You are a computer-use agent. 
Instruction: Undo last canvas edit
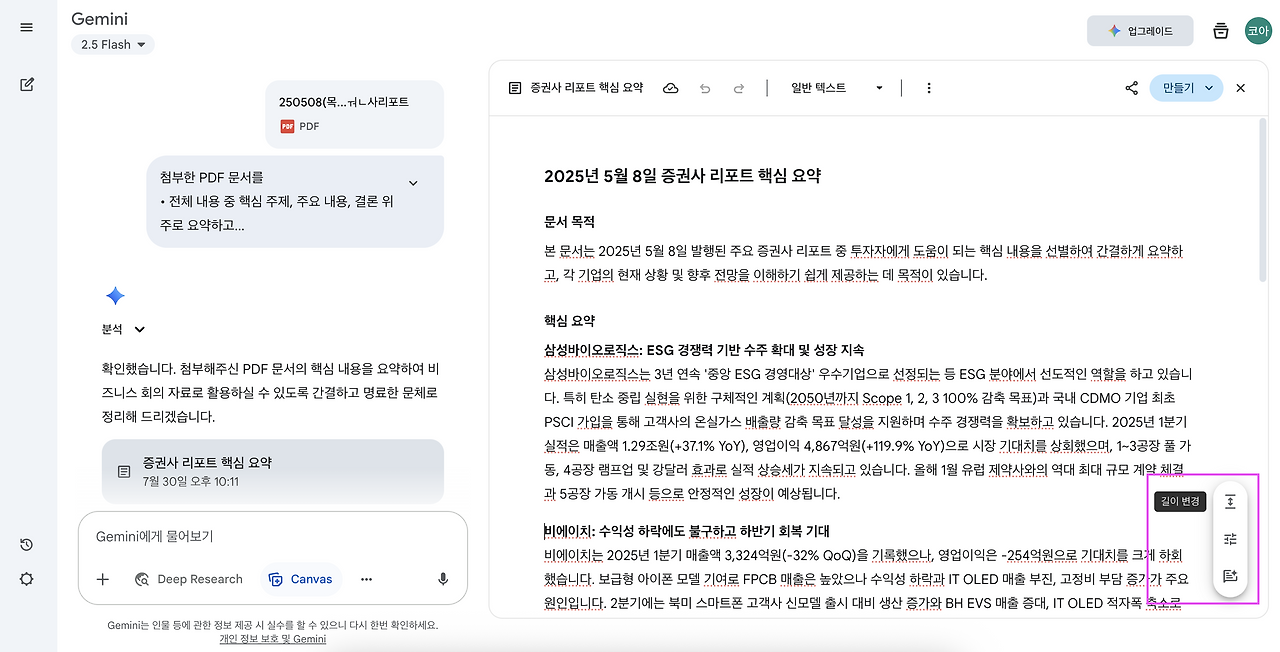point(705,88)
